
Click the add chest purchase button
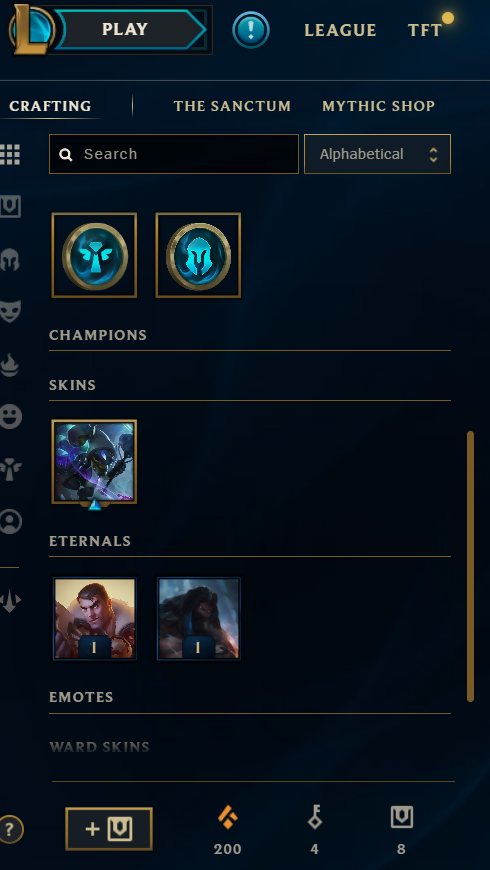(109, 829)
